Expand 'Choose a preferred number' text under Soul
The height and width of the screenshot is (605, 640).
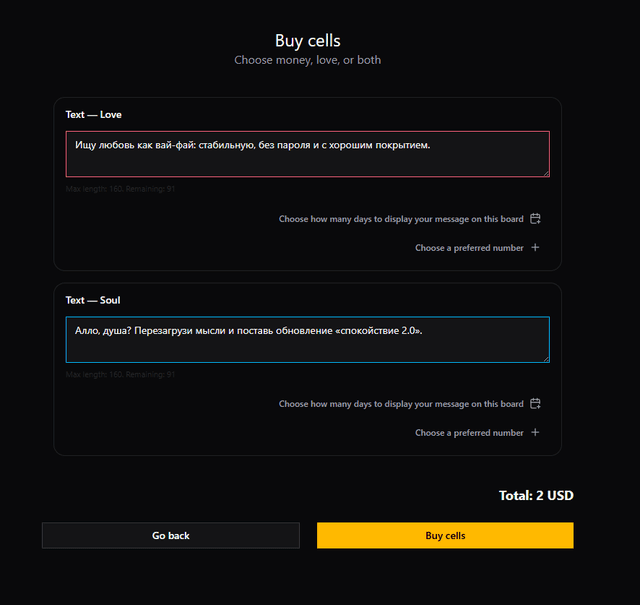(x=469, y=433)
